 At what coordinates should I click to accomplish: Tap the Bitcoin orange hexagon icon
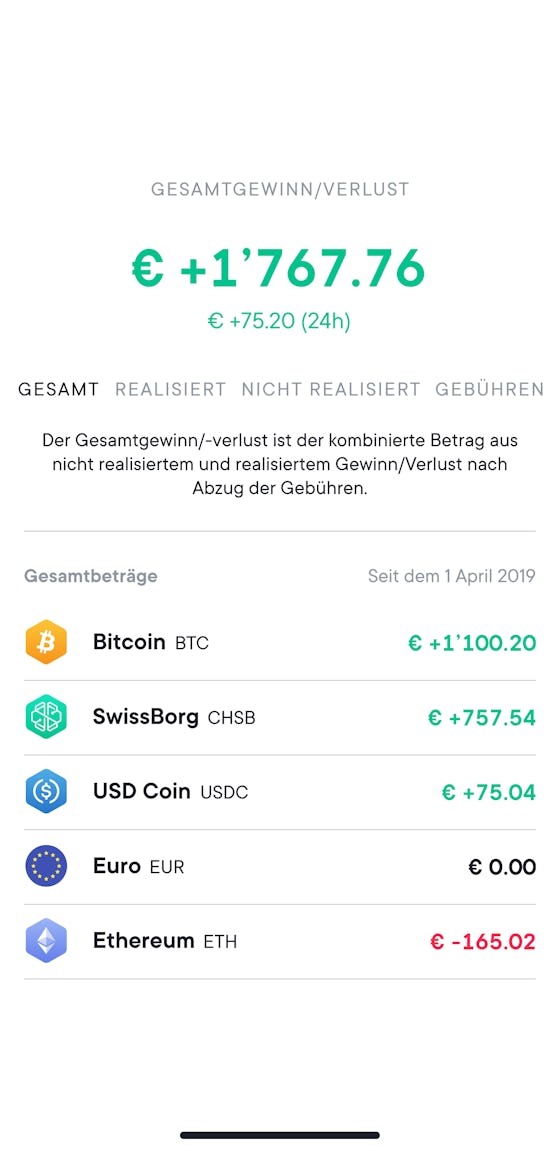pos(46,642)
